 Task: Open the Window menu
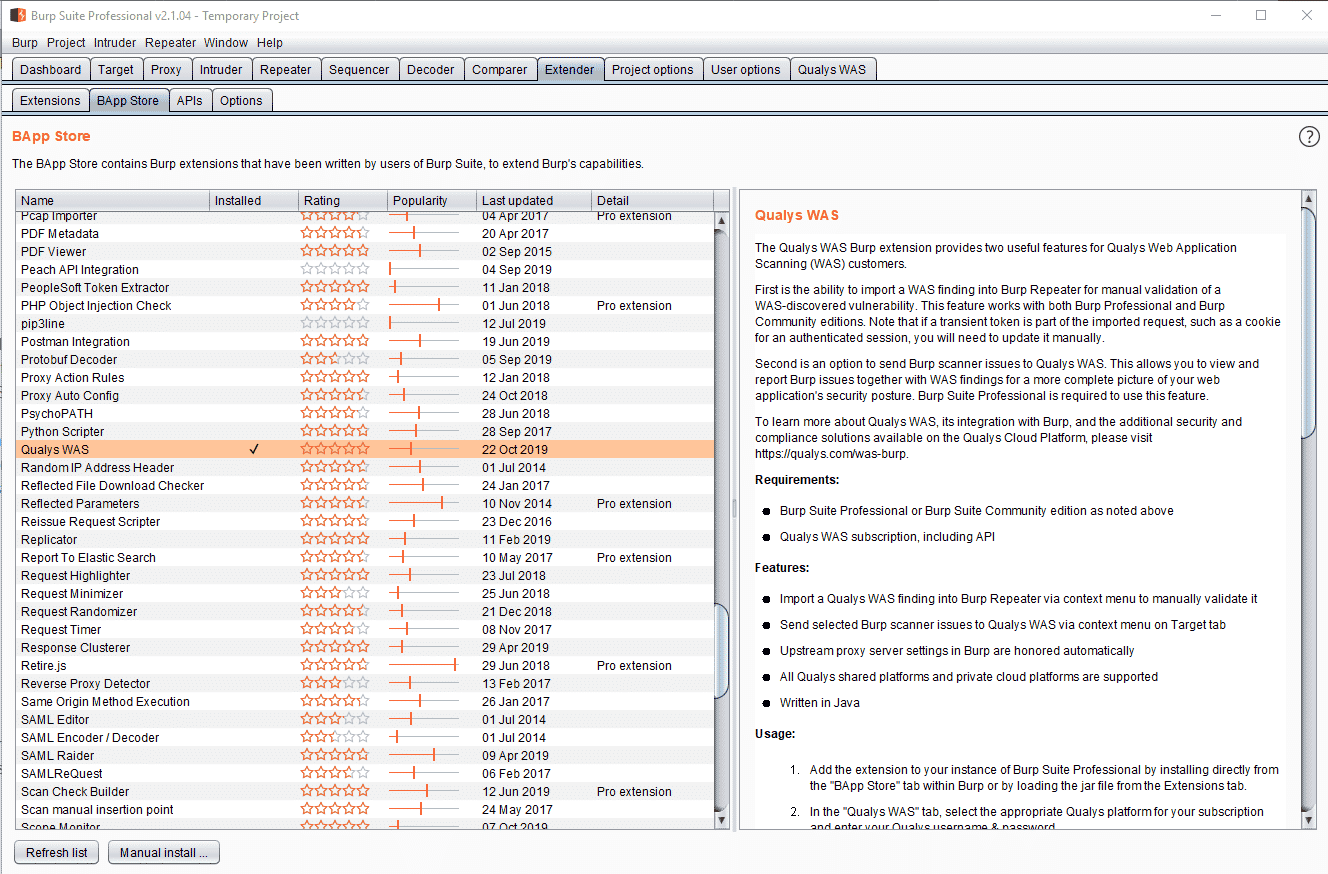coord(226,43)
